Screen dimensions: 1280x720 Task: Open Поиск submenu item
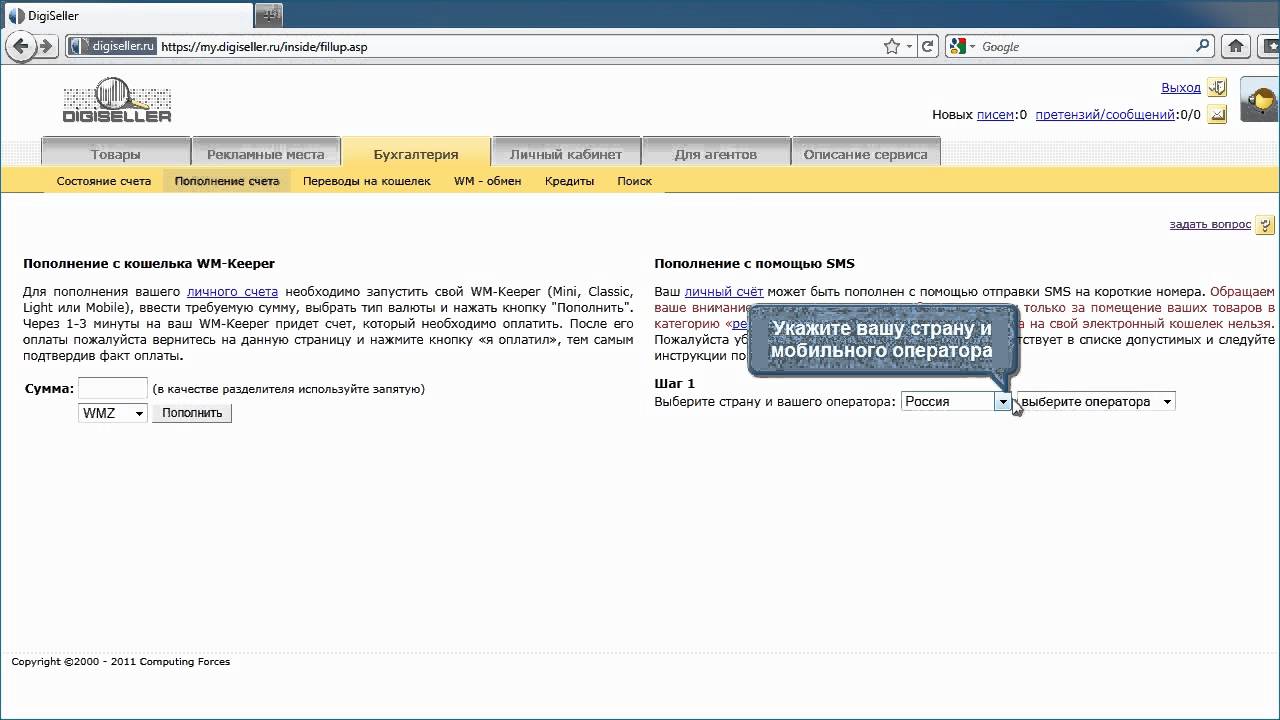(635, 181)
